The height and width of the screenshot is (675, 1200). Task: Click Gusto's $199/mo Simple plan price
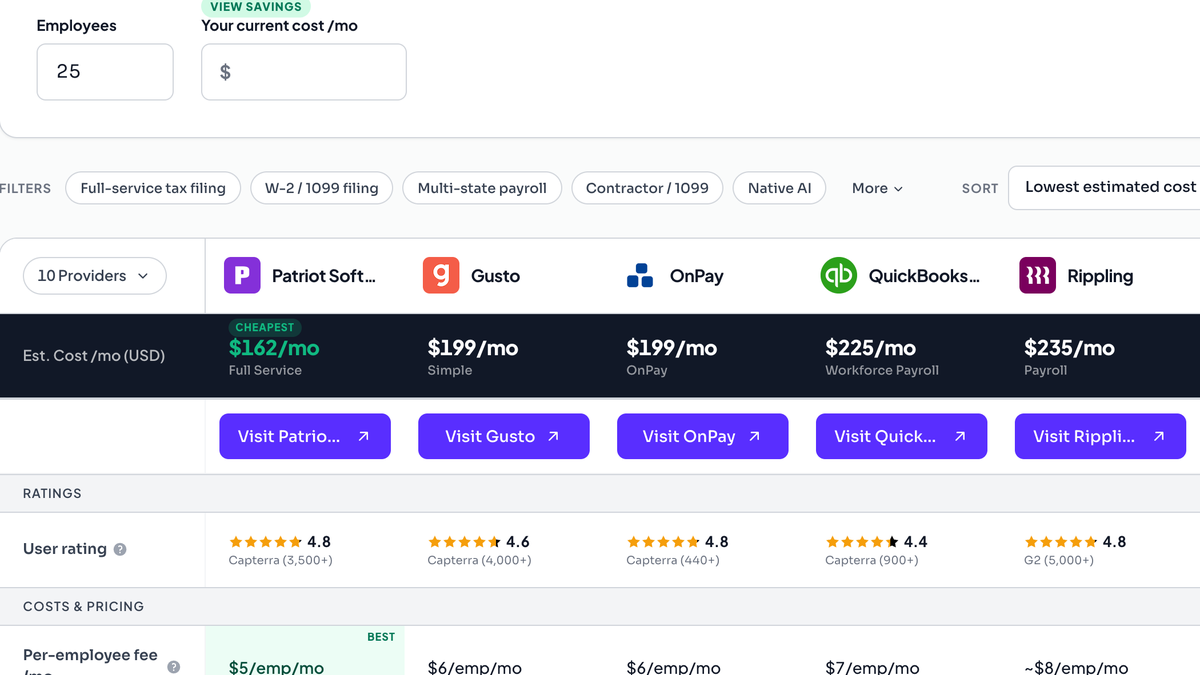pos(473,348)
